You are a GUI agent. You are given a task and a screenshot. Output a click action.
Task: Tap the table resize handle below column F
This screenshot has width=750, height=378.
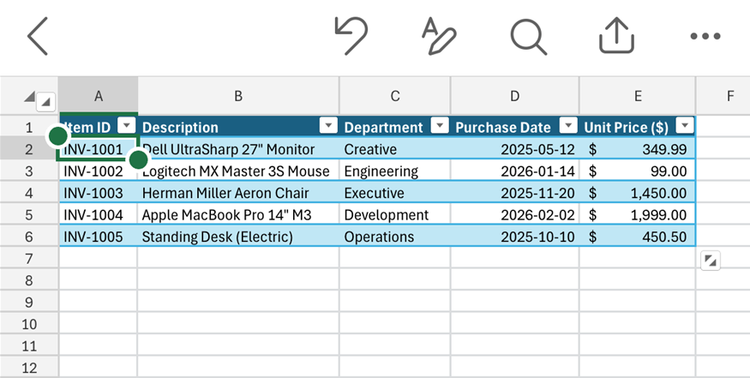(710, 261)
